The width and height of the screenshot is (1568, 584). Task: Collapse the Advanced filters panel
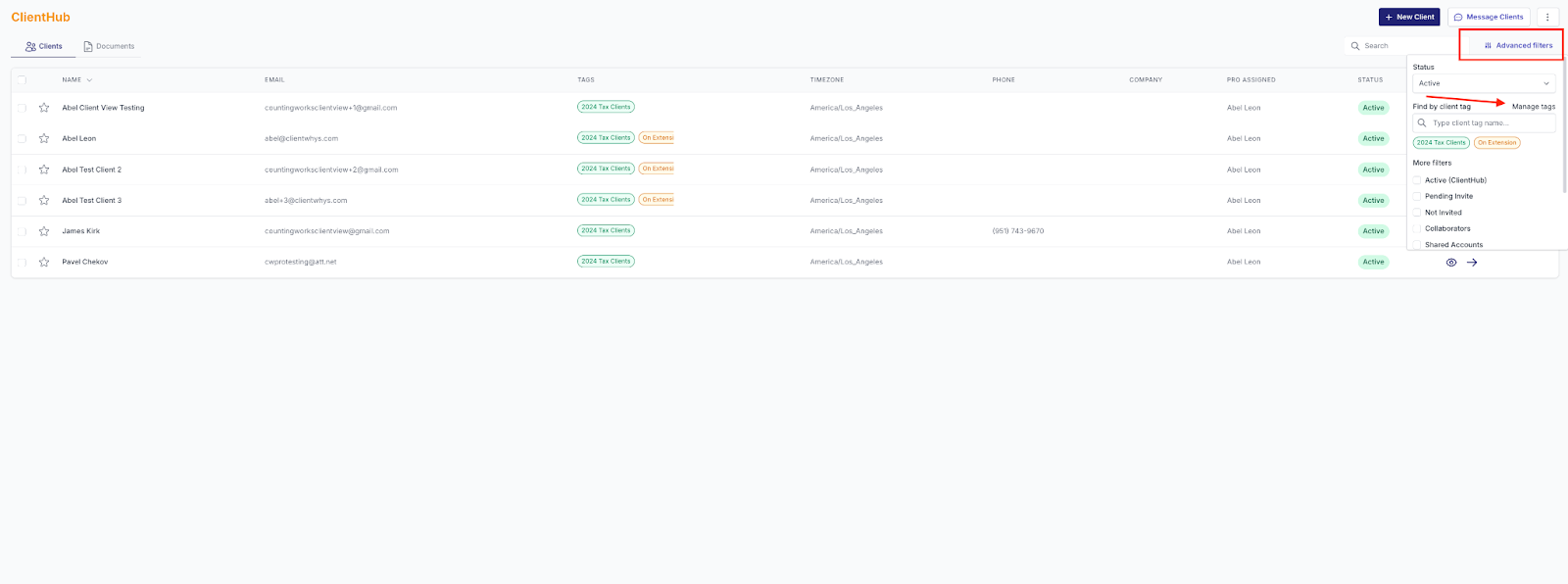click(x=1517, y=45)
